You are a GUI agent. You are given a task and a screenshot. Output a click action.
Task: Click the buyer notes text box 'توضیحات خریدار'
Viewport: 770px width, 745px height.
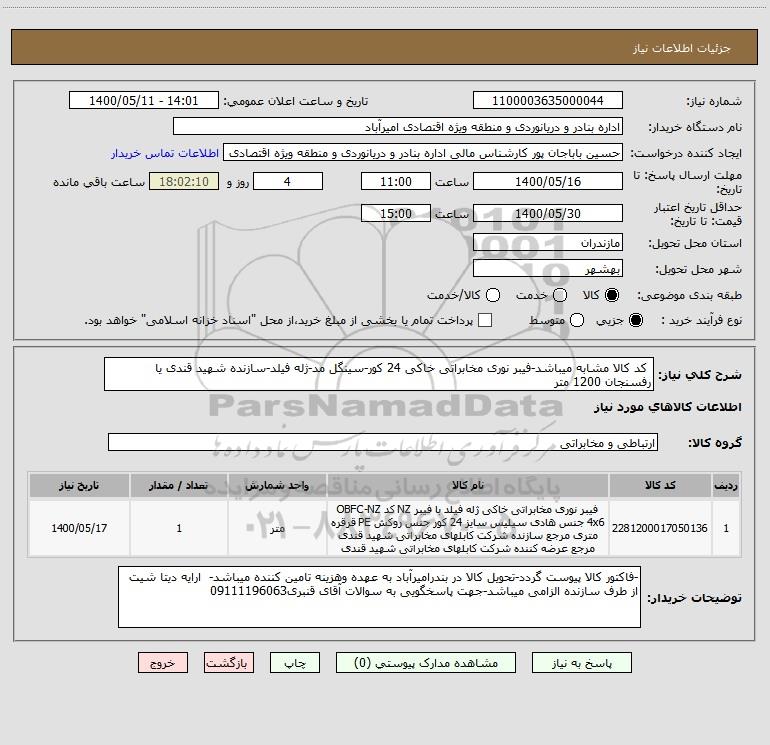click(379, 597)
